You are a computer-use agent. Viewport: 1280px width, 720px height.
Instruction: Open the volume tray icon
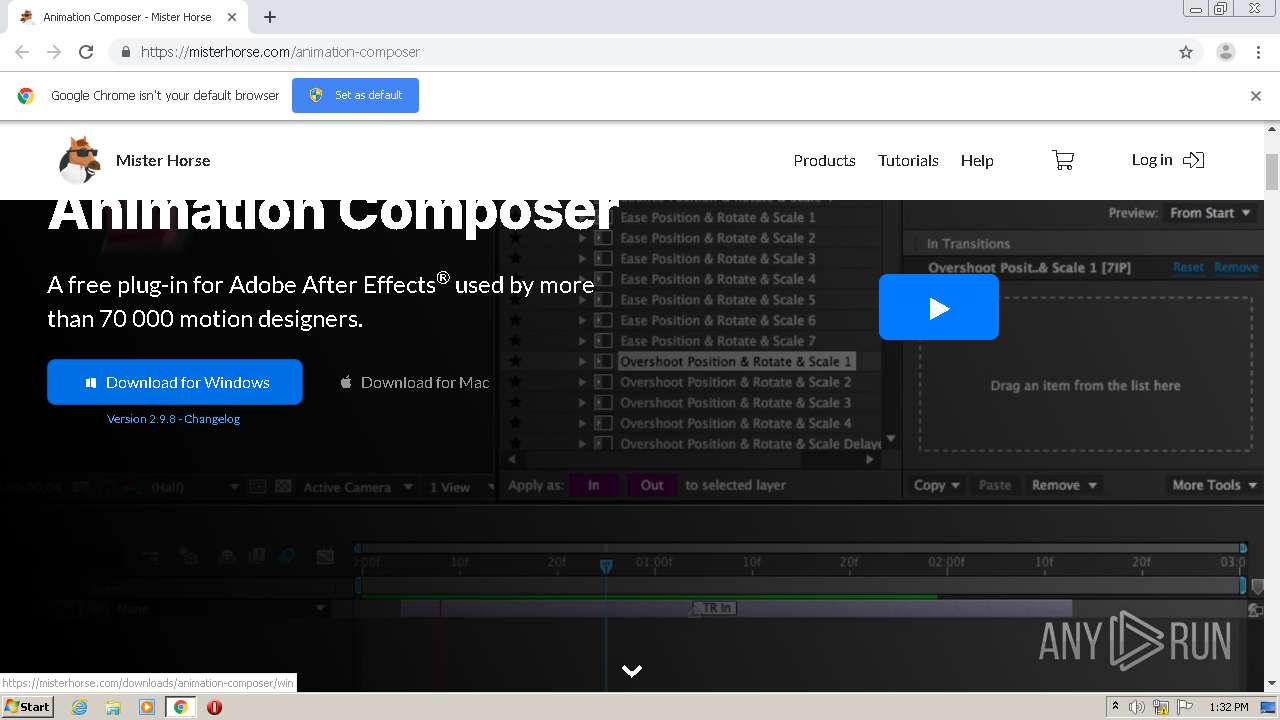(x=1136, y=707)
